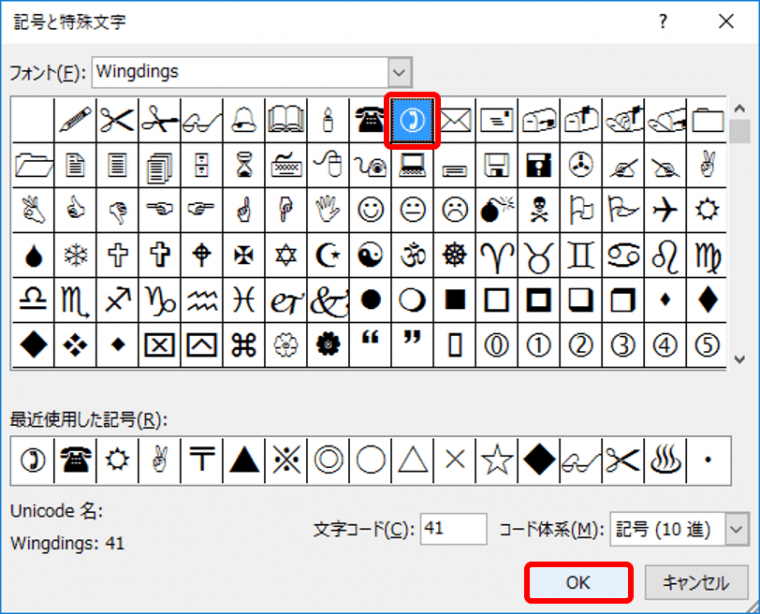Screen dimensions: 760x614
Task: Select the Libra zodiac symbol
Action: pos(33,300)
